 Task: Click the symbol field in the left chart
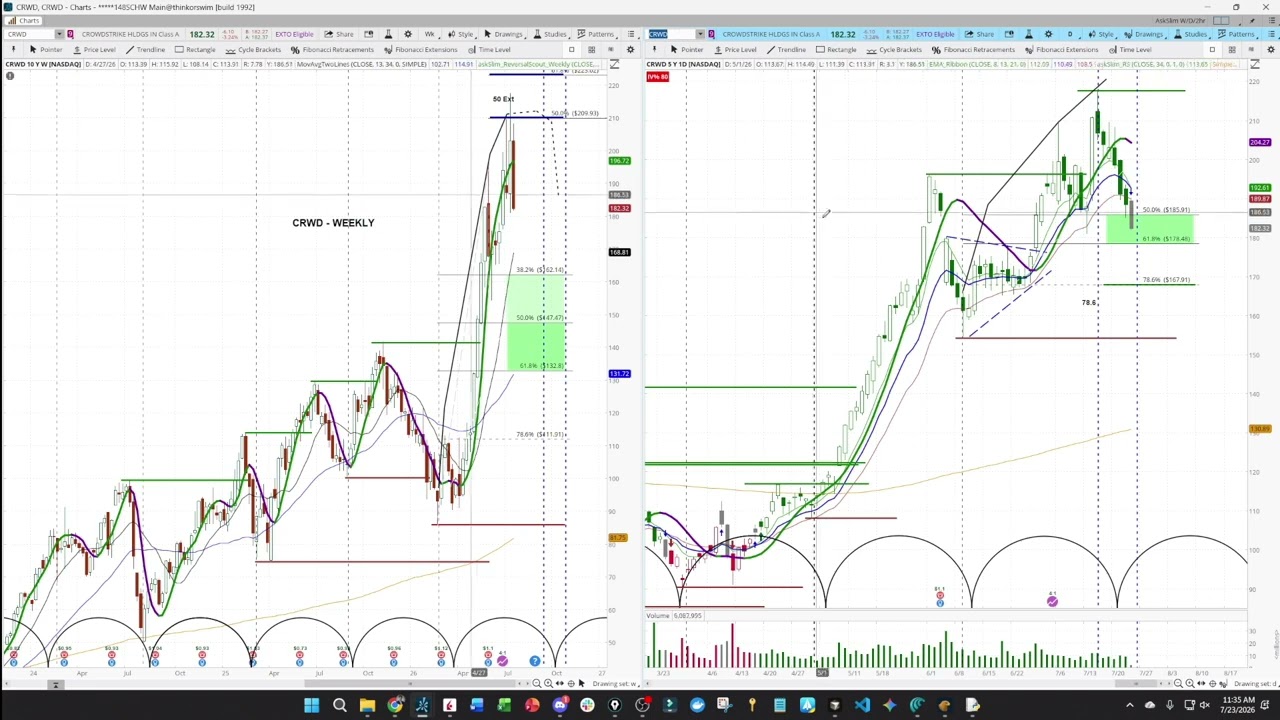[x=29, y=34]
